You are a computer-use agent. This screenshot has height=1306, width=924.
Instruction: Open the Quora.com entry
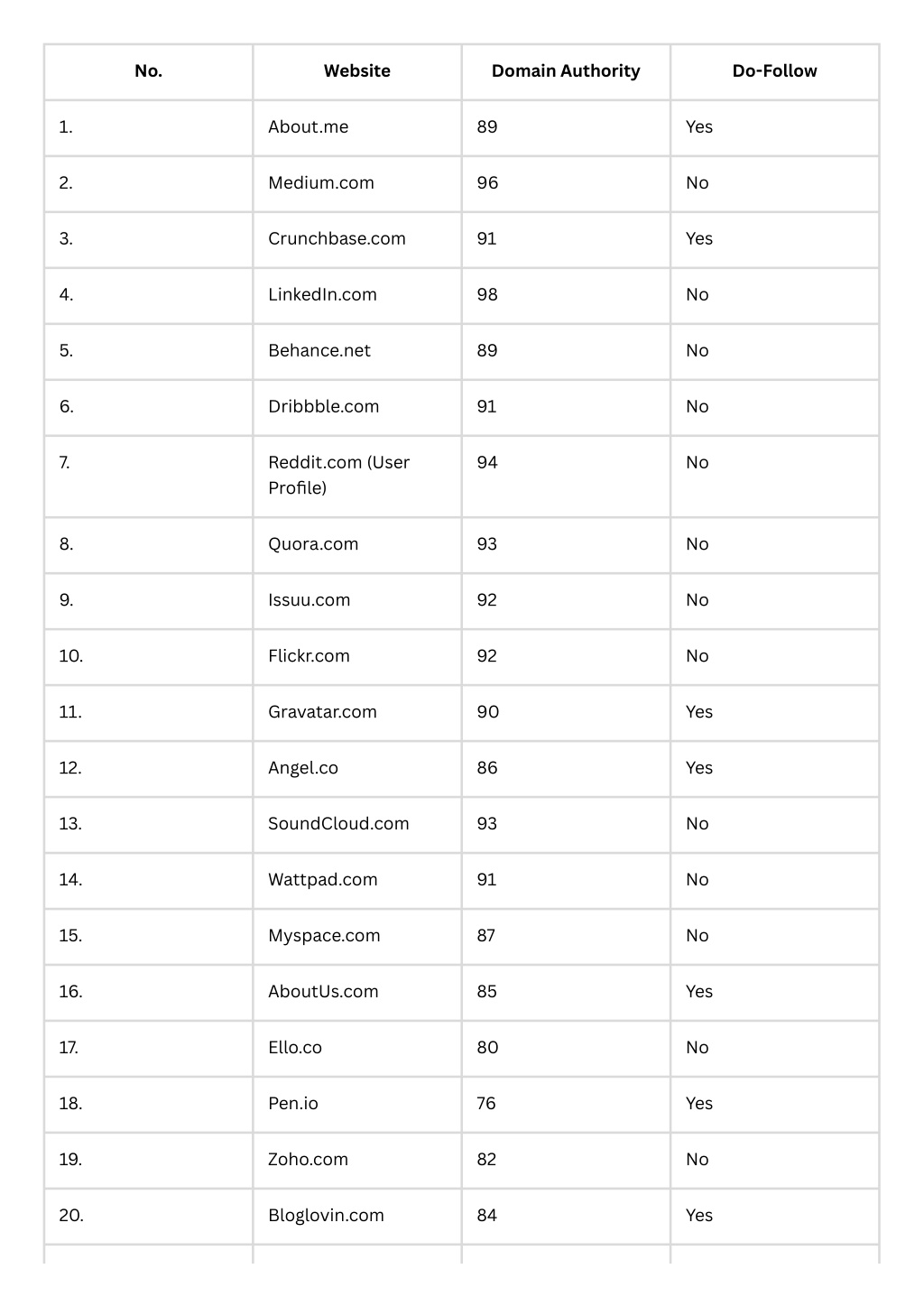313,544
